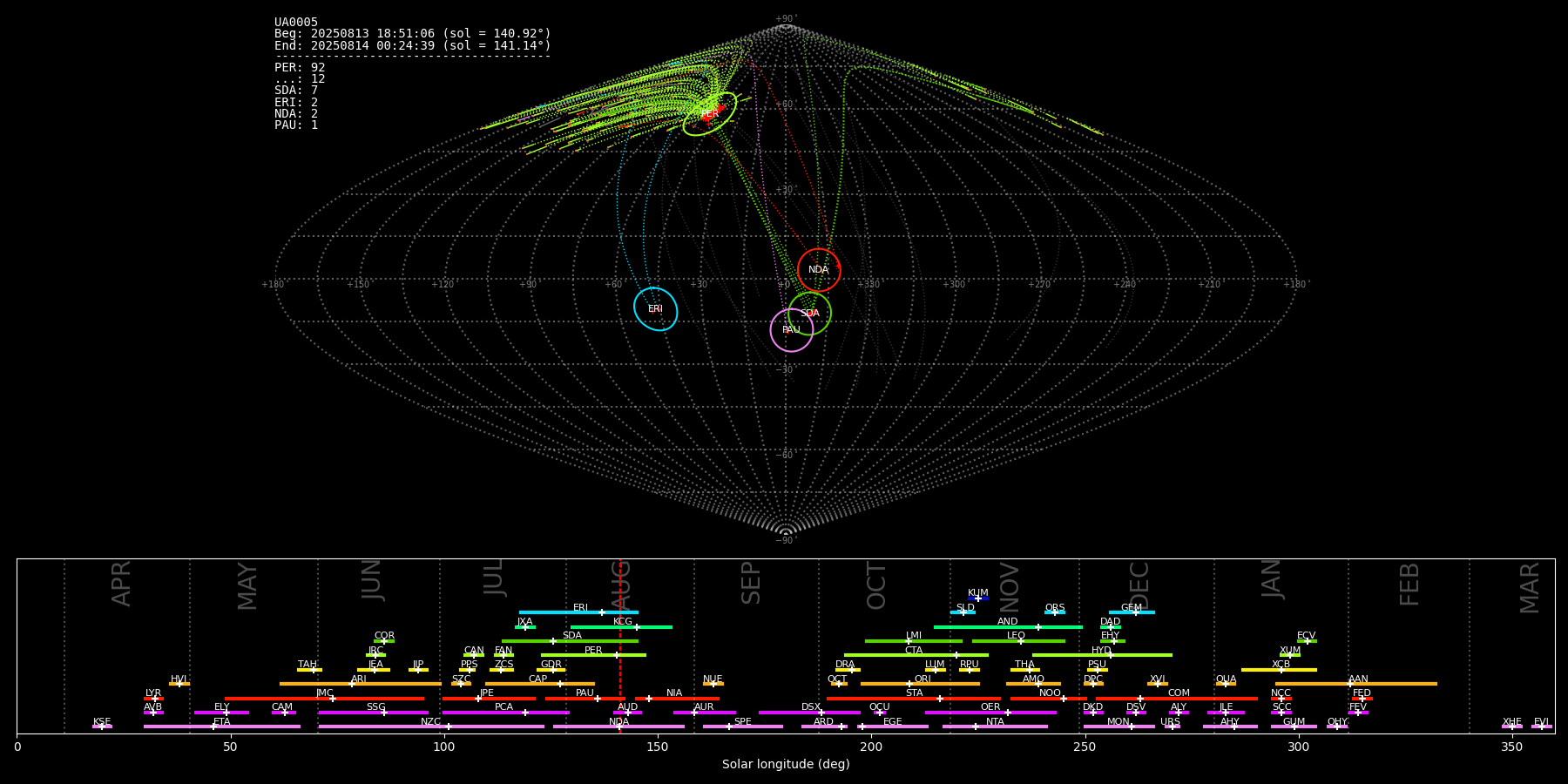Select the DEC month label in the timeline
This screenshot has height=784, width=1568.
[x=1139, y=585]
